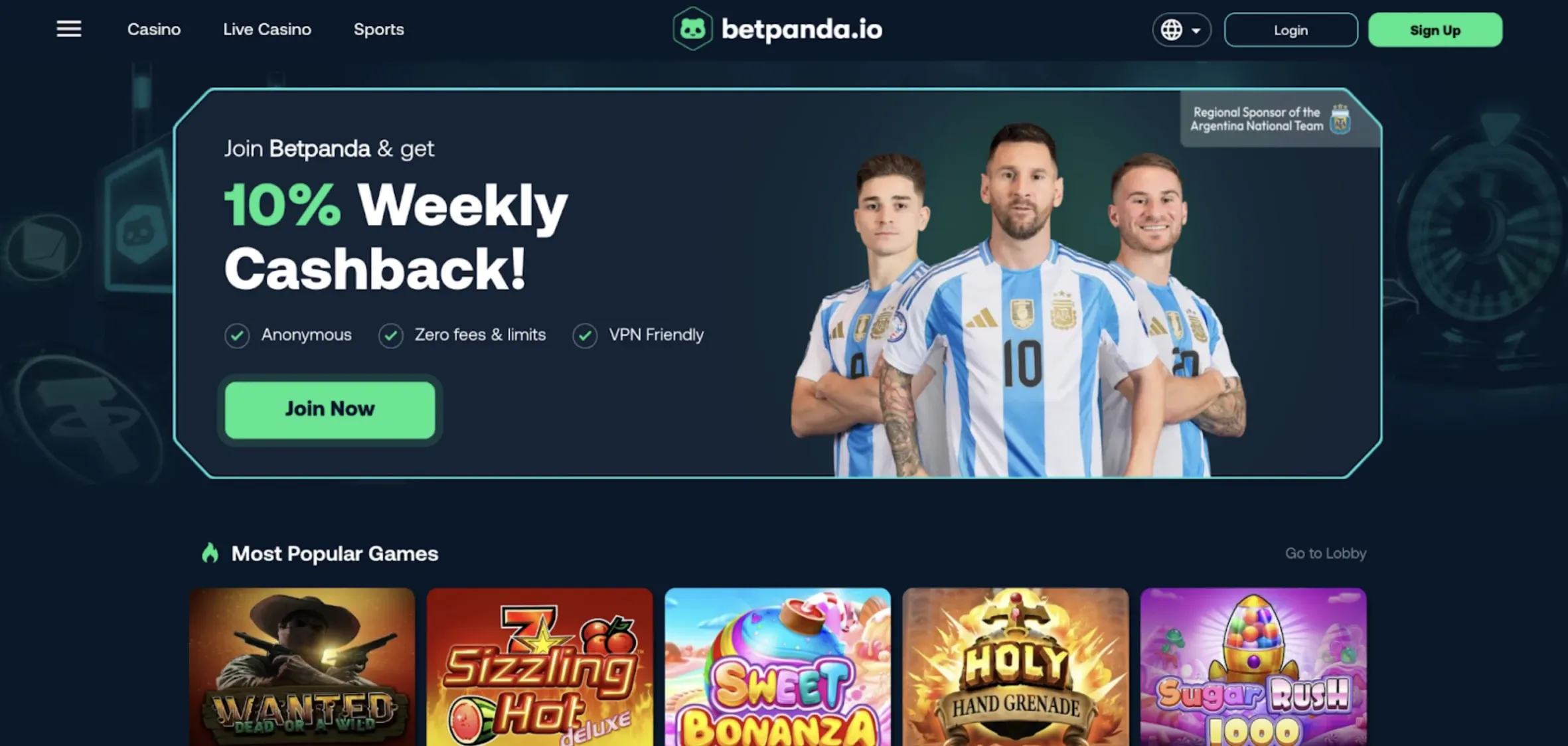This screenshot has width=1568, height=746.
Task: Open the hamburger menu
Action: pos(69,29)
